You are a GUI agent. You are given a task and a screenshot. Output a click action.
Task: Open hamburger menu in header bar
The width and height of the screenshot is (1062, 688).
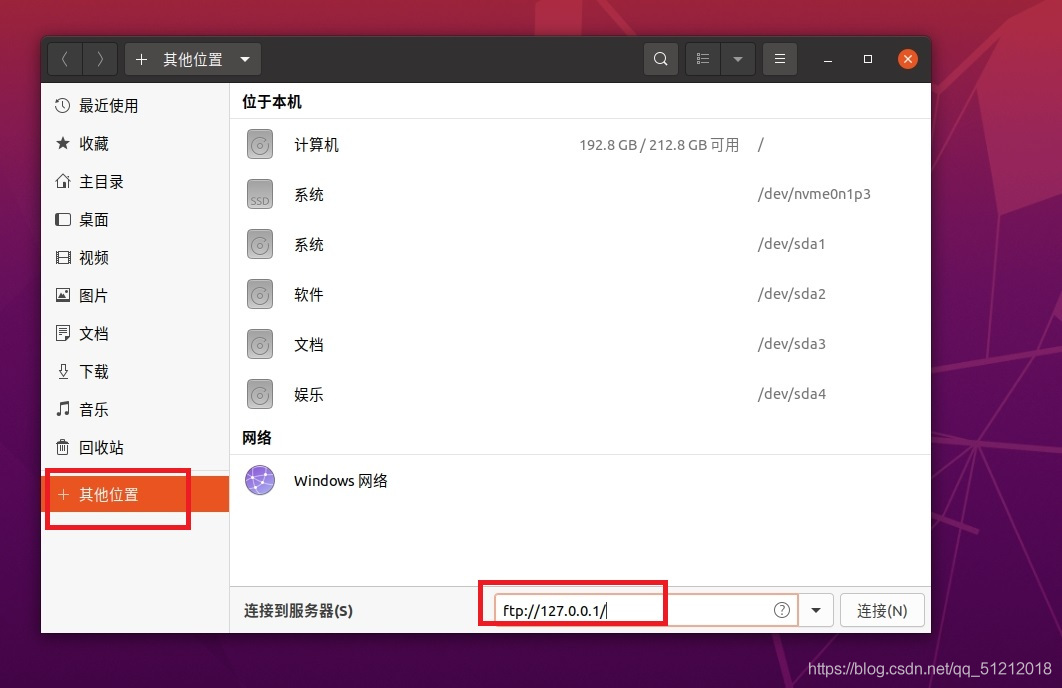tap(780, 60)
